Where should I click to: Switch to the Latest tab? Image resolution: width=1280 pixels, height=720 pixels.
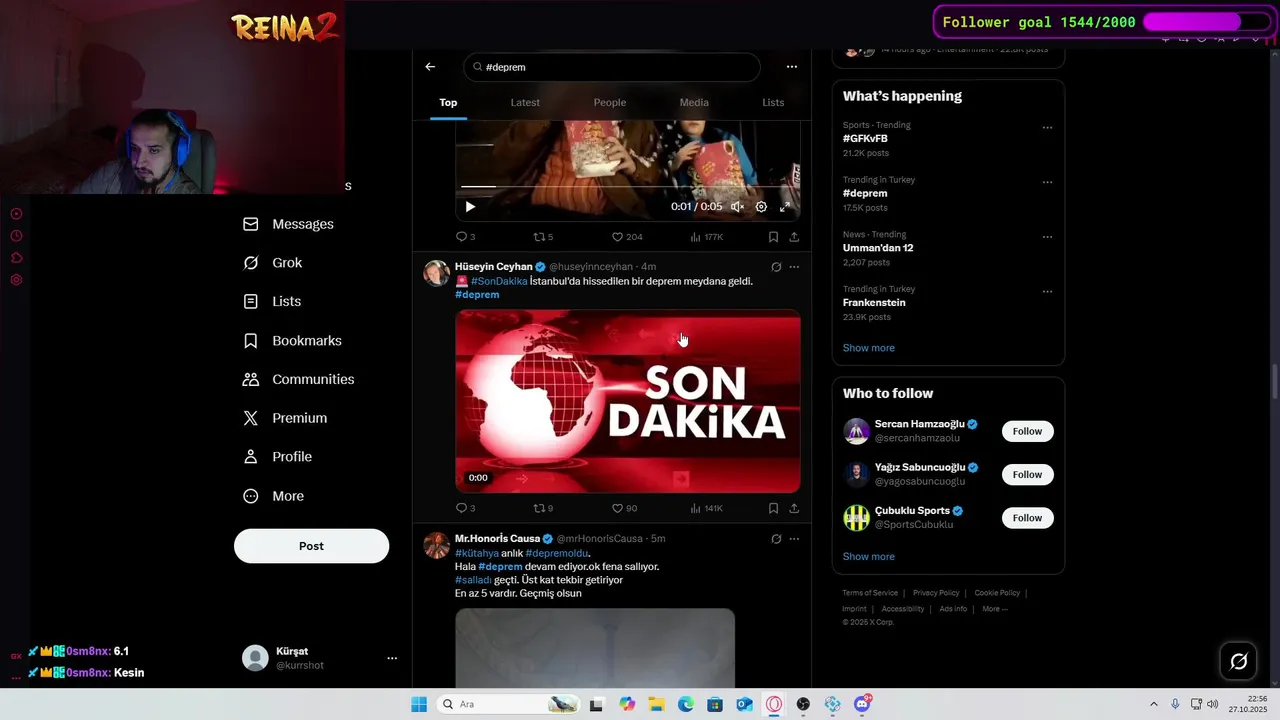pyautogui.click(x=525, y=102)
